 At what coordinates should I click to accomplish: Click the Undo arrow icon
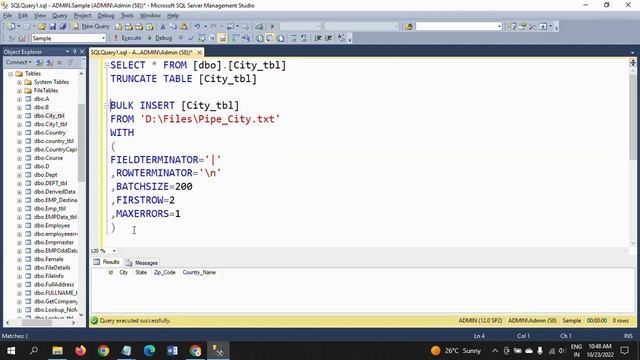(197, 26)
